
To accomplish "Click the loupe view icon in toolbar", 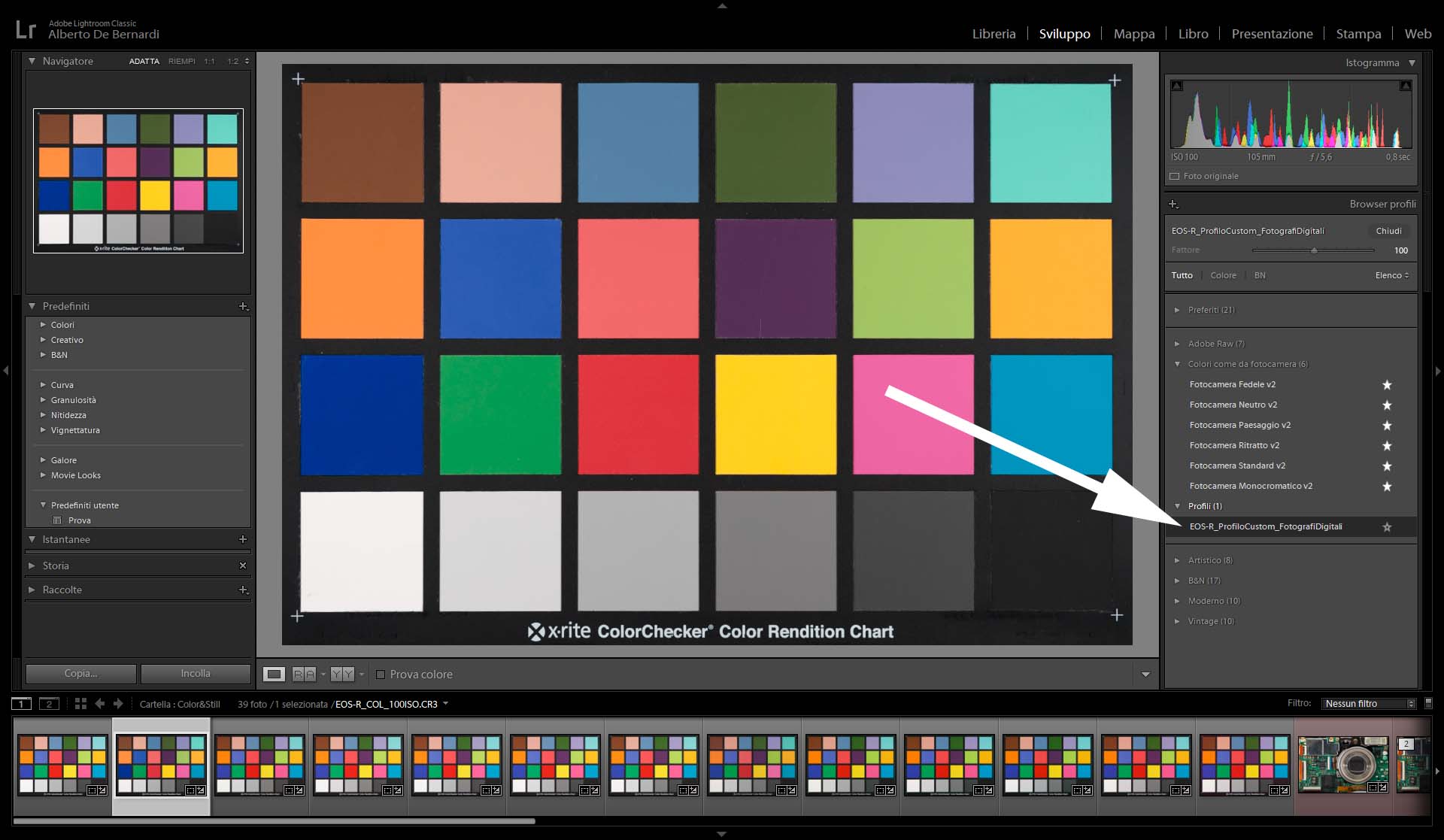I will (274, 674).
